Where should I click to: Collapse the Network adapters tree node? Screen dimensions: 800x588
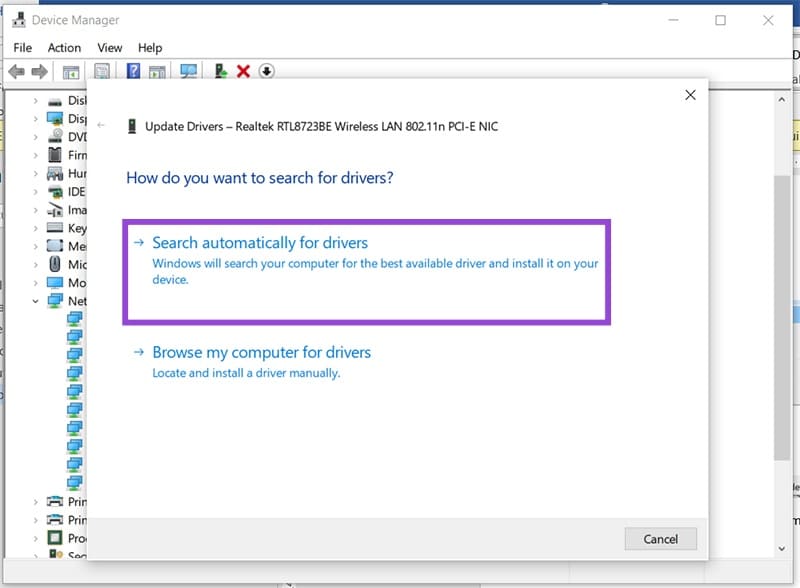tap(36, 301)
